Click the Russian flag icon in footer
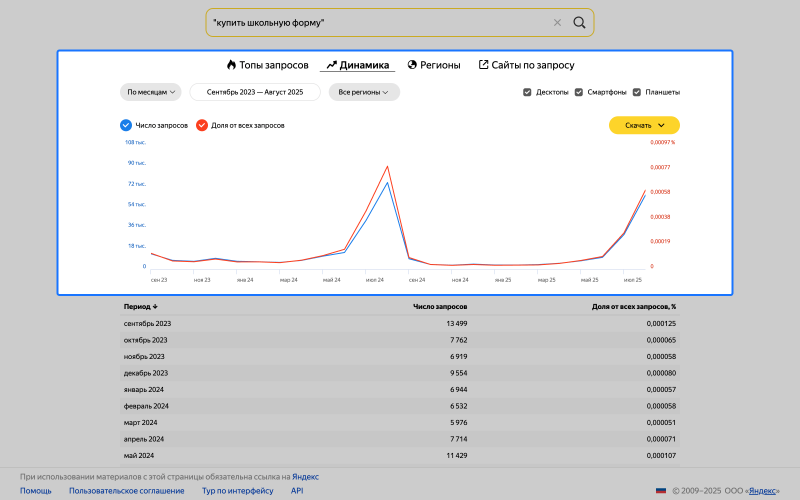Image resolution: width=800 pixels, height=500 pixels. [x=660, y=491]
